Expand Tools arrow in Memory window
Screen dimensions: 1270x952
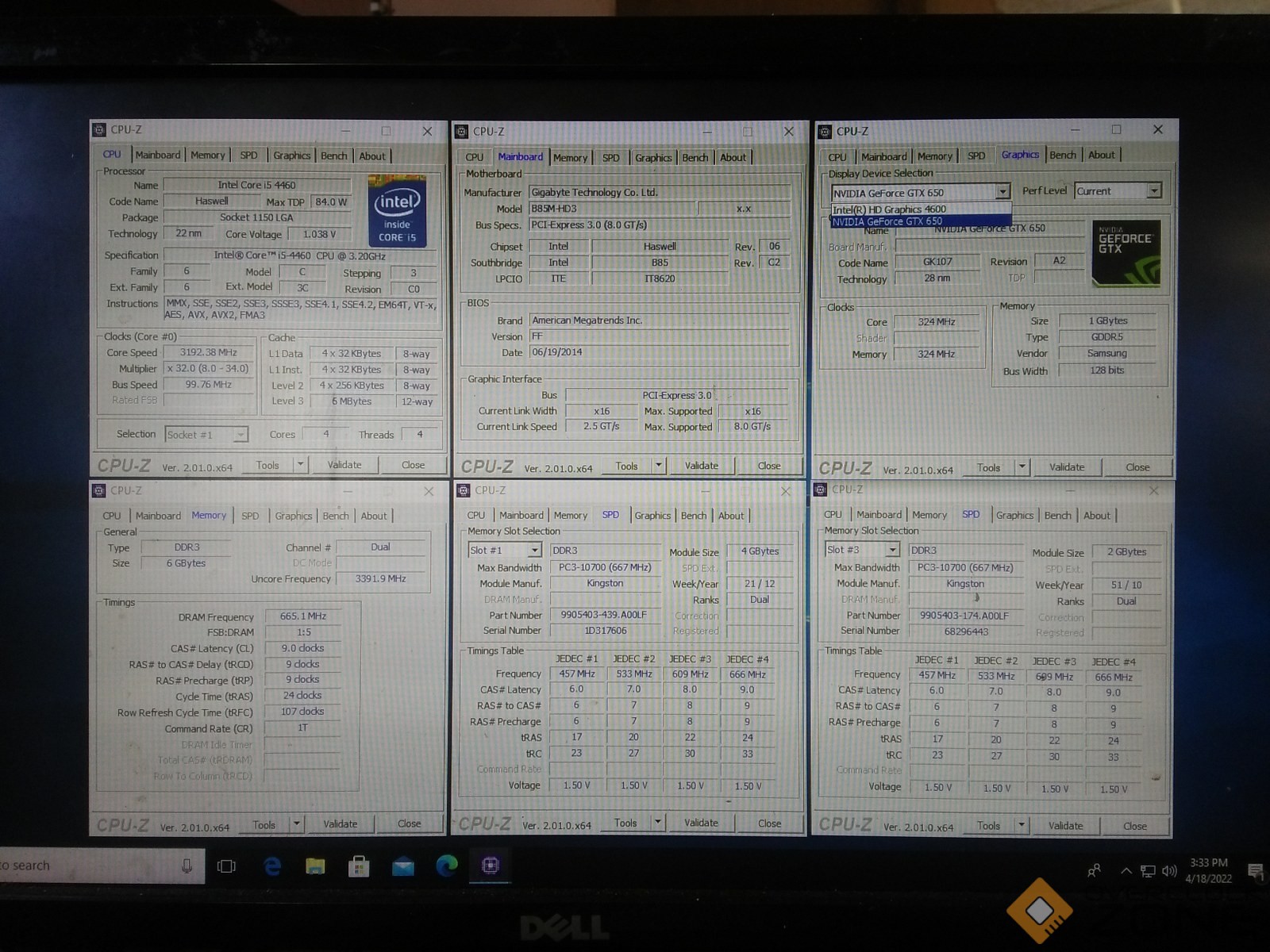tap(296, 824)
